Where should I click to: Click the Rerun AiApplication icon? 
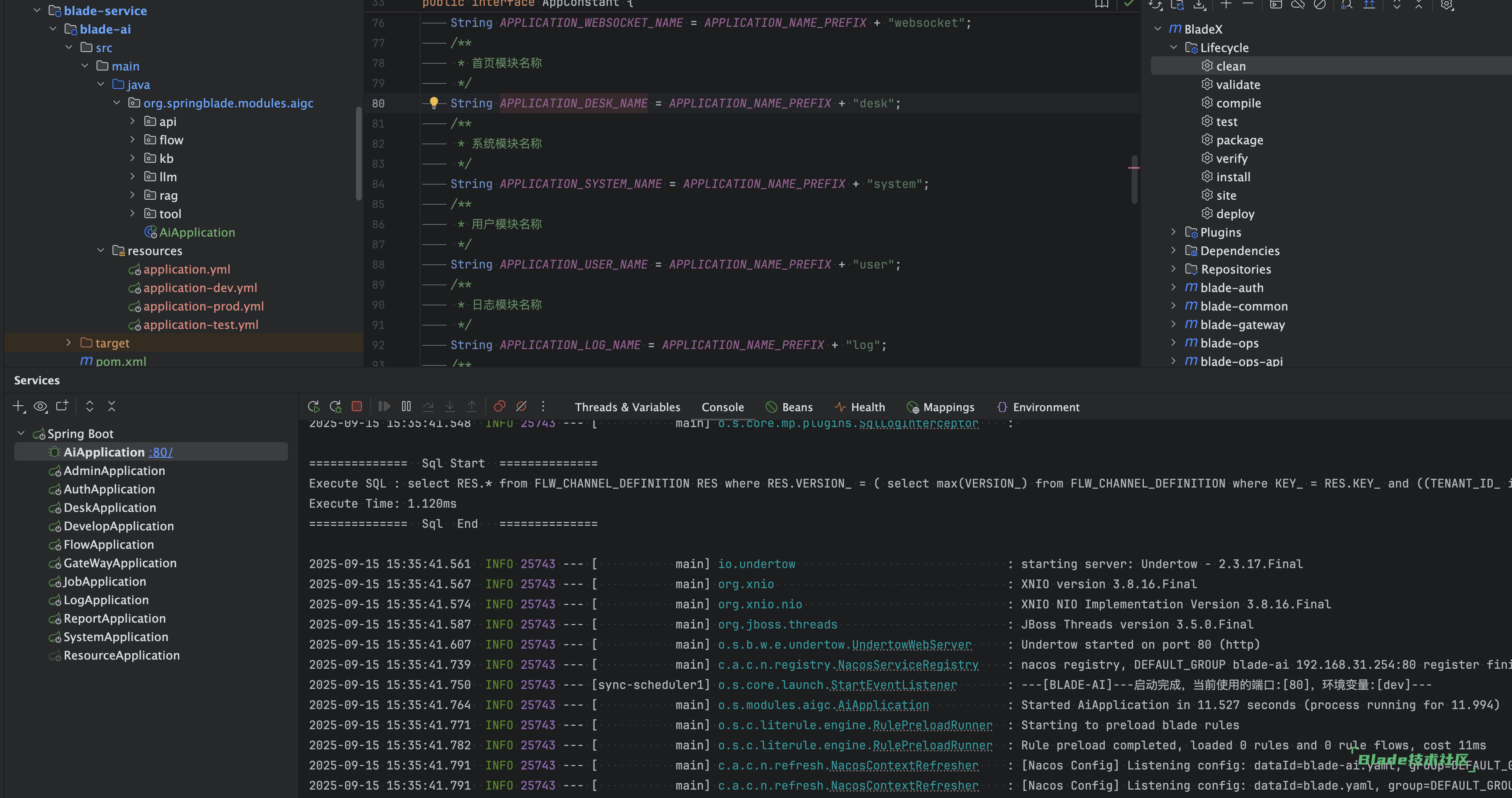point(314,407)
